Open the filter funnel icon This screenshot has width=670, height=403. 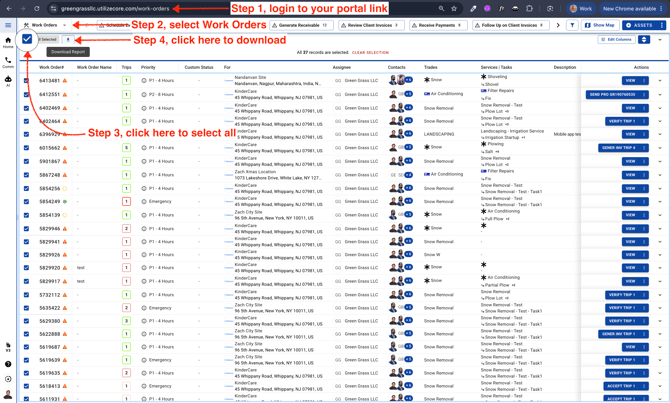coord(572,25)
